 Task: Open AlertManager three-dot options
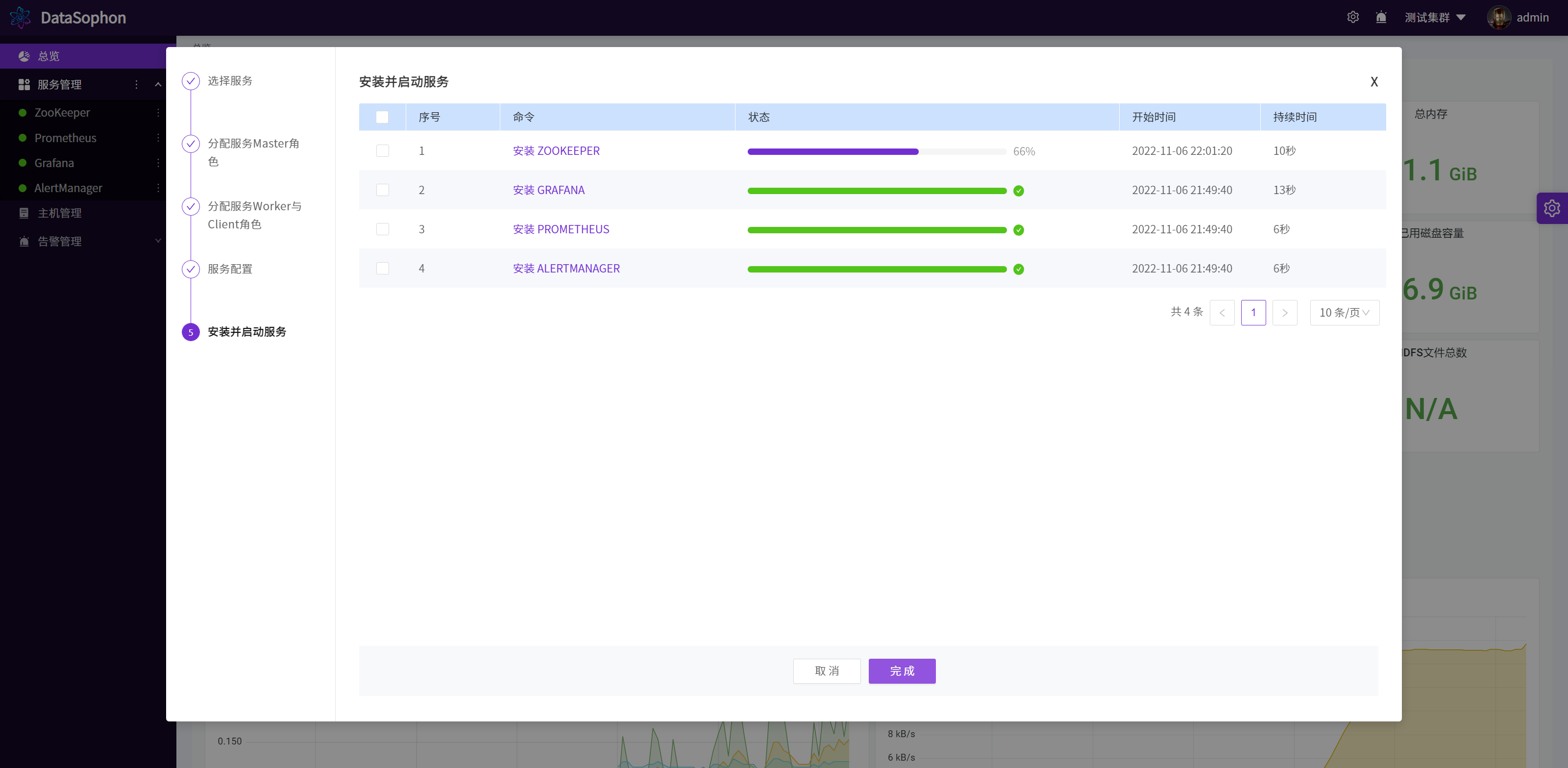click(x=158, y=188)
